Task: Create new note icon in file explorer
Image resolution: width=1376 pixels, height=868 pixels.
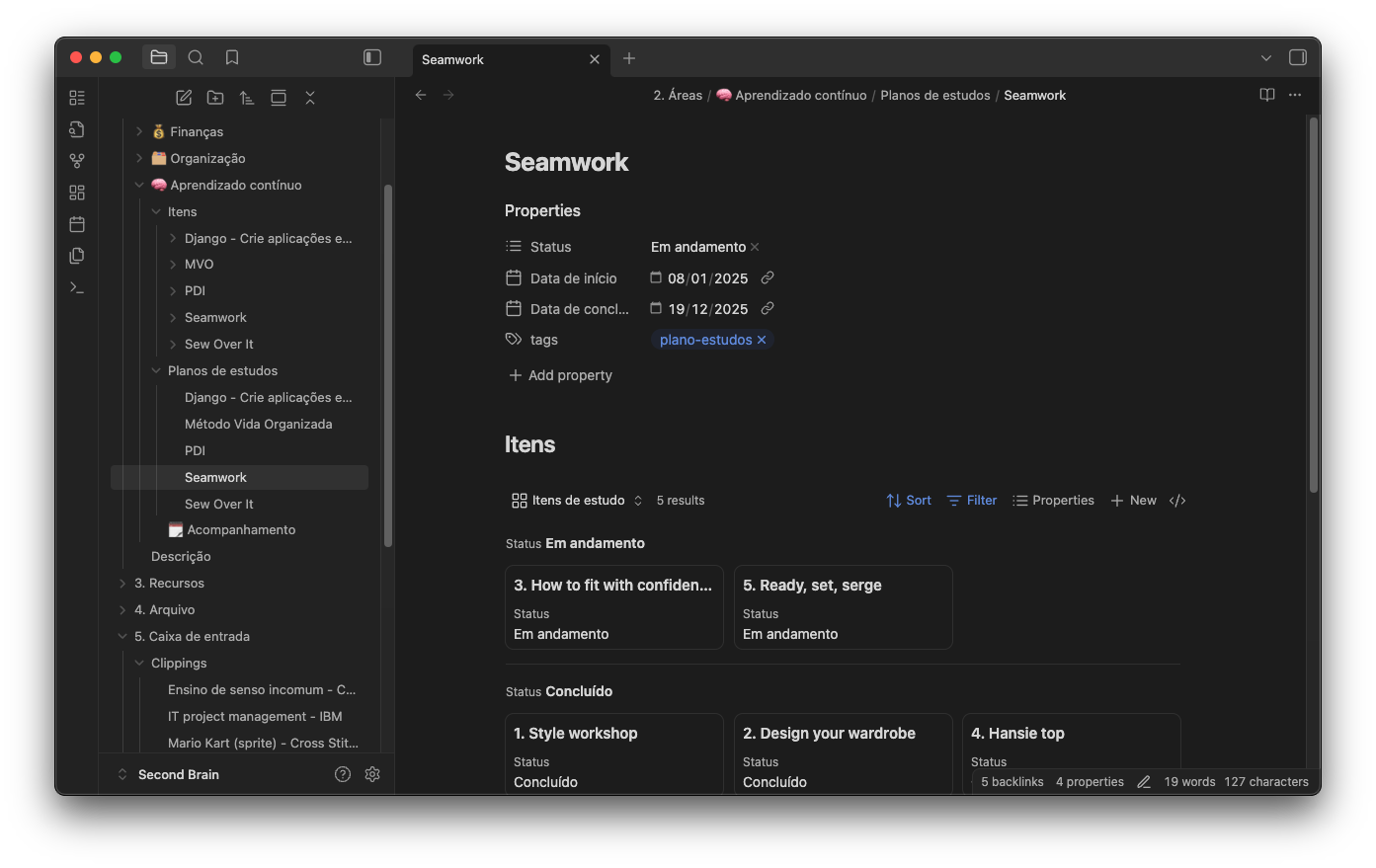Action: pyautogui.click(x=184, y=98)
